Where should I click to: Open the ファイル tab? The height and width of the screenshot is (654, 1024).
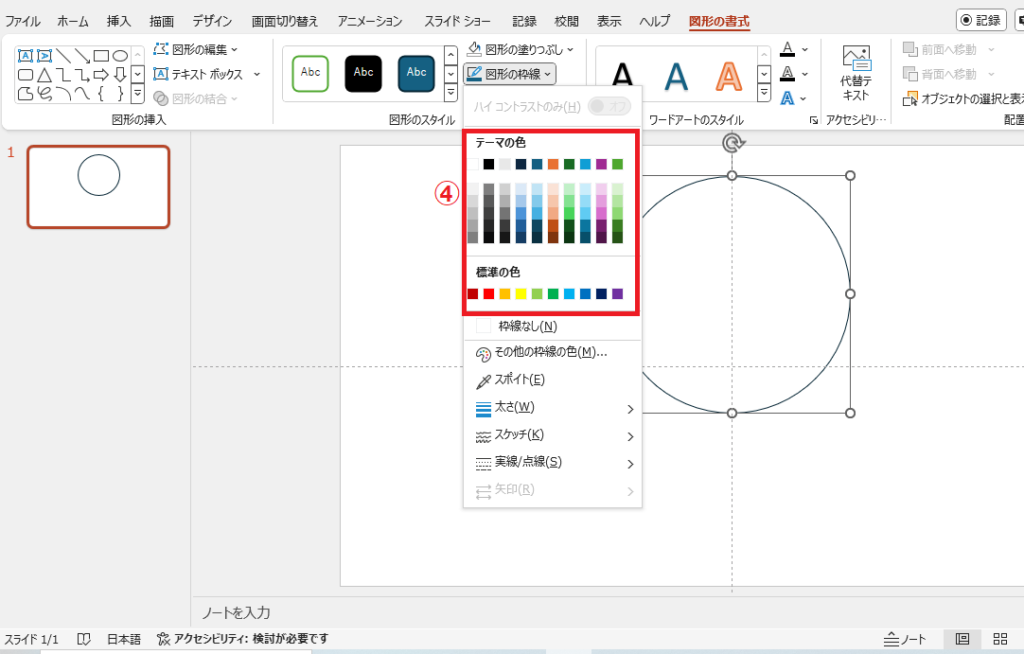point(22,21)
